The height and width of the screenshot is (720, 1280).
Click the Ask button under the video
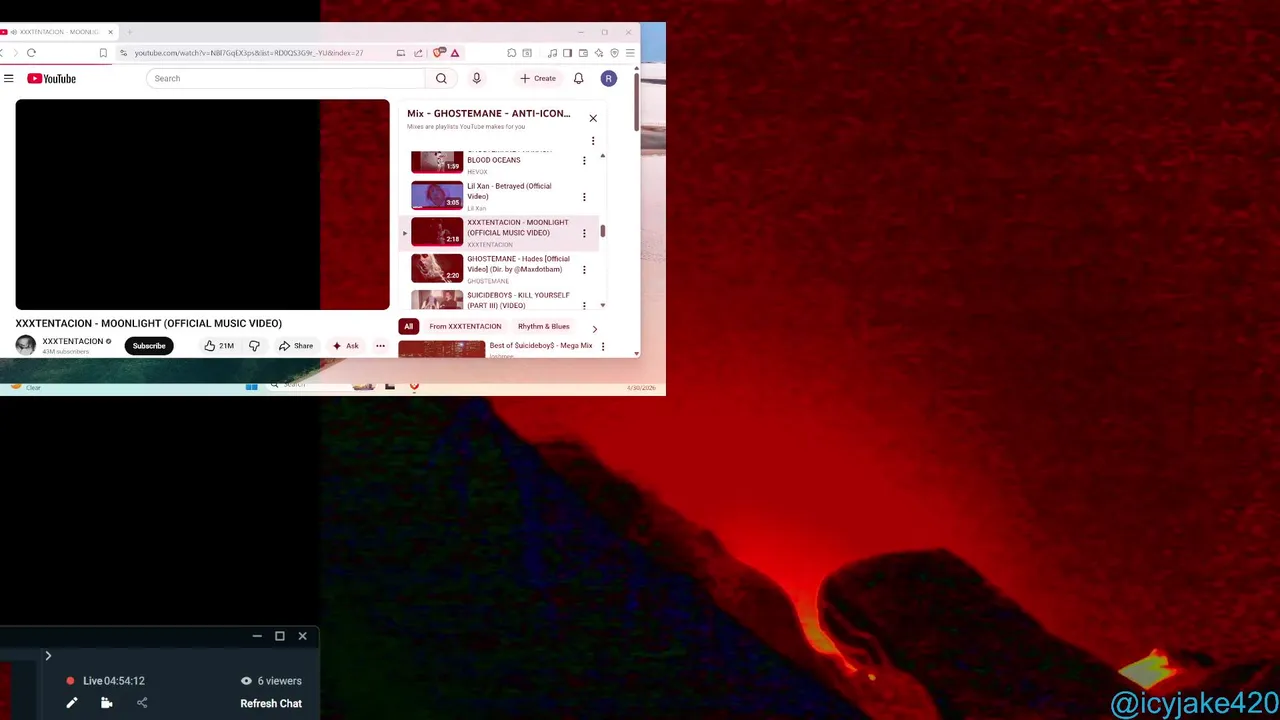(x=345, y=346)
